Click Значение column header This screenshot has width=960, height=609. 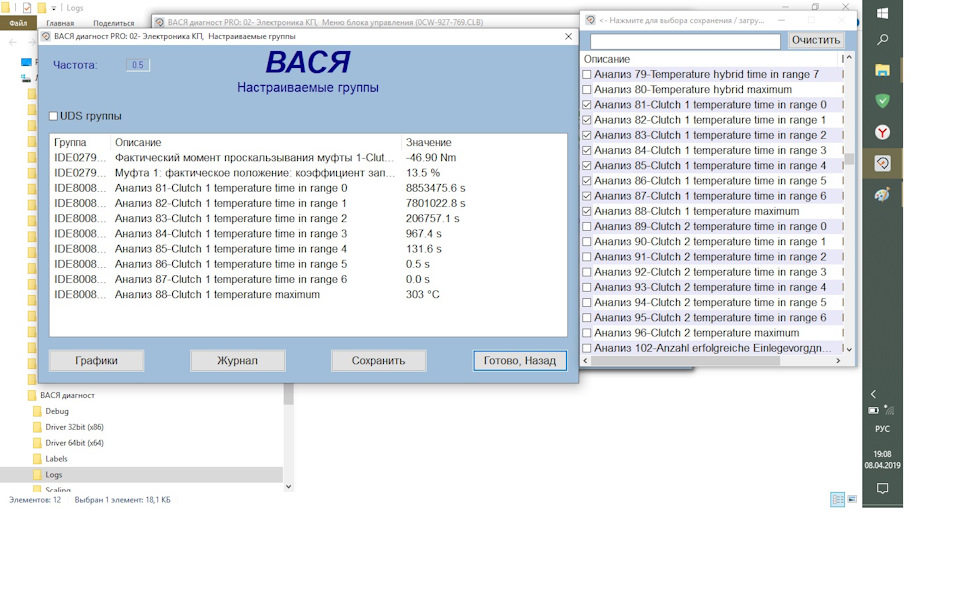[484, 142]
